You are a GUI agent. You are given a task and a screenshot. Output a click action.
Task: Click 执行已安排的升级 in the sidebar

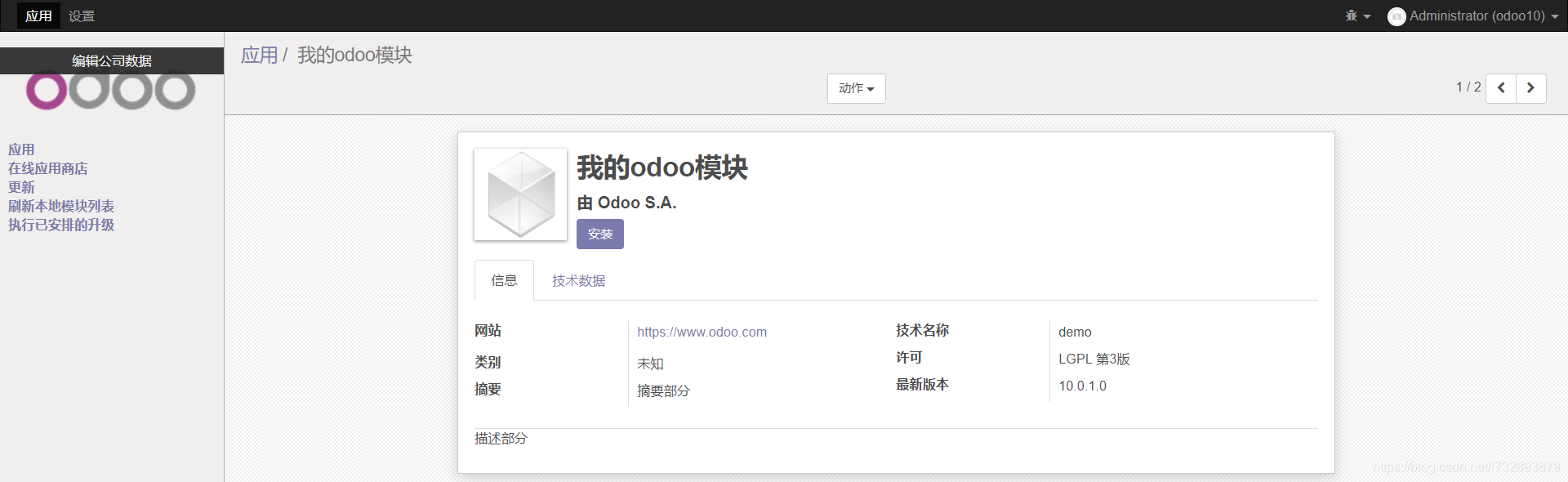click(61, 225)
